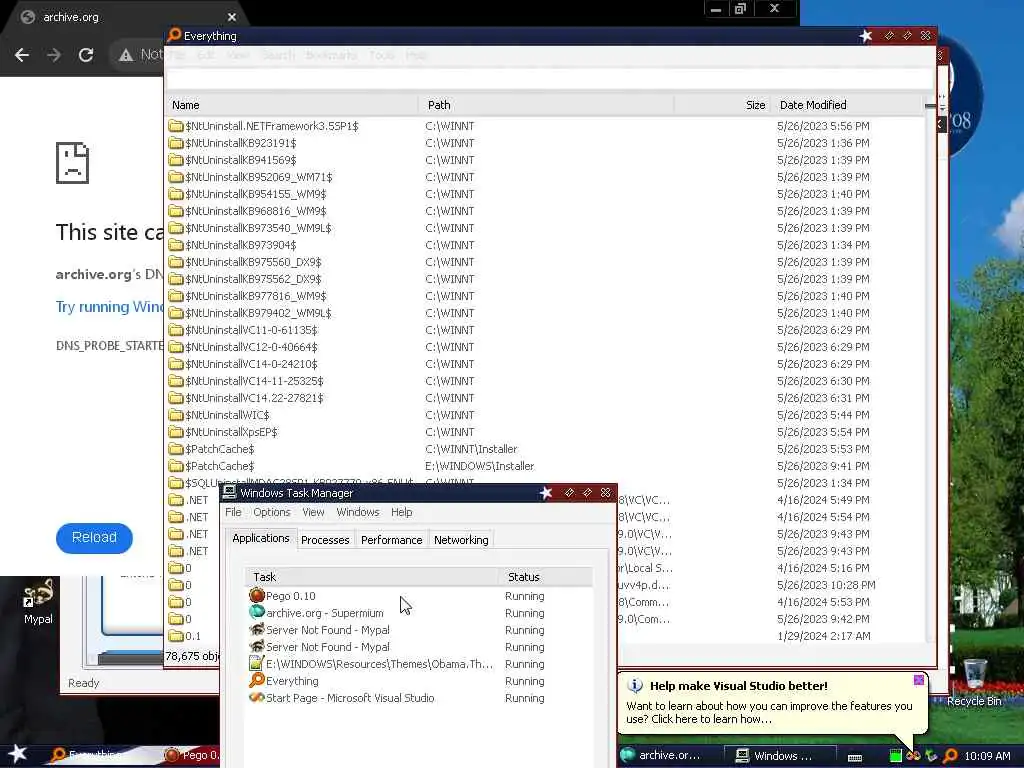
Task: Select the $NtUninstallWIC$ folder icon
Action: (176, 415)
